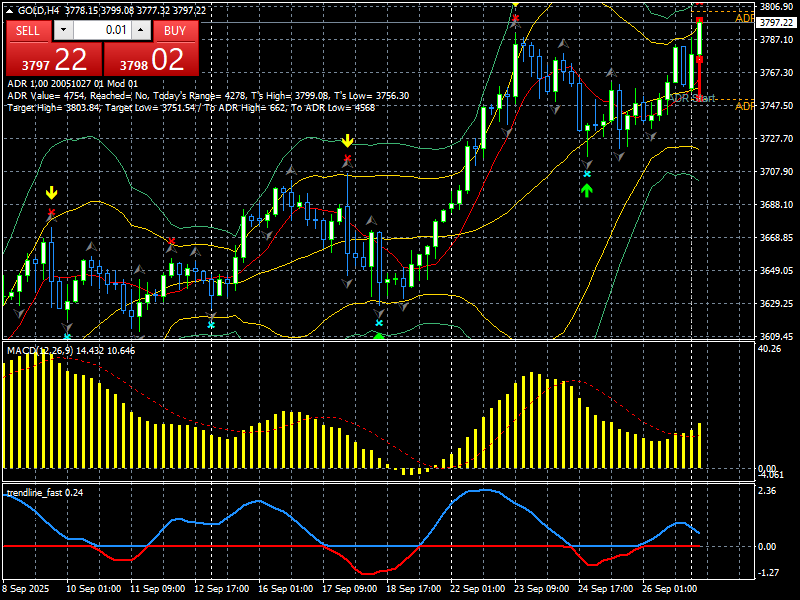Click the 11 Sep 09:00 time label
800x600 pixels.
(158, 588)
